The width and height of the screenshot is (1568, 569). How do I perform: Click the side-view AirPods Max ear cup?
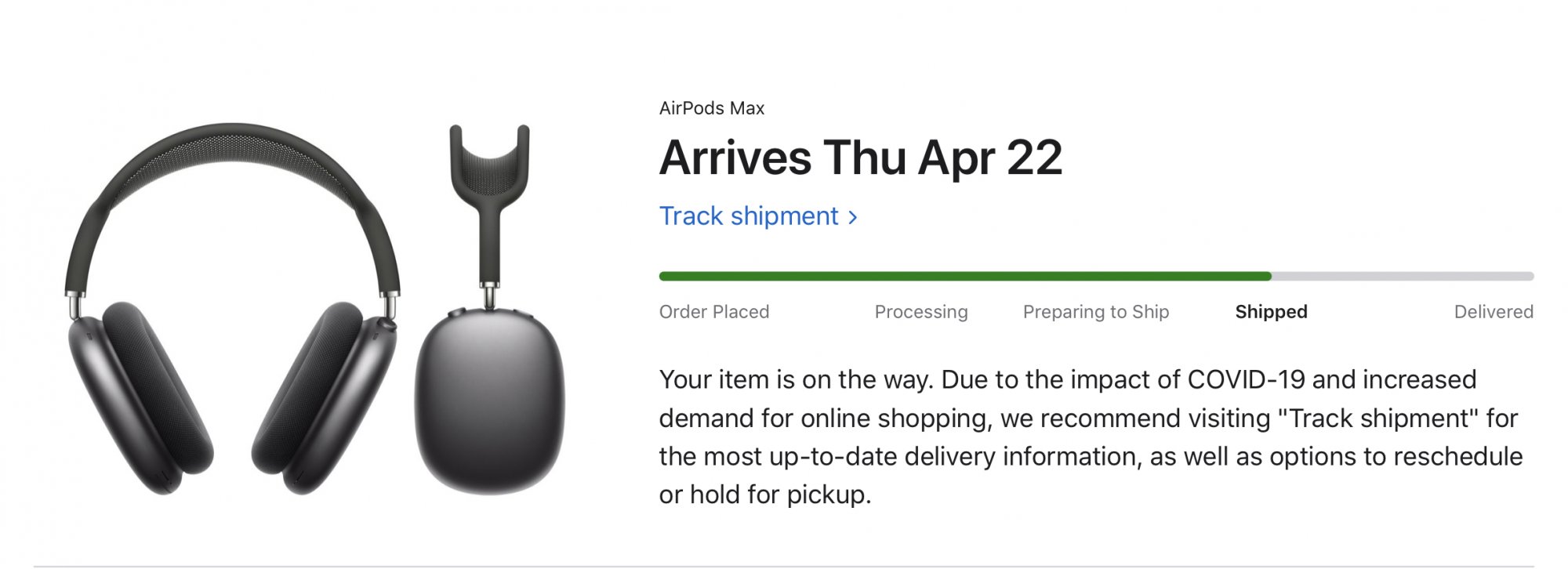489,400
